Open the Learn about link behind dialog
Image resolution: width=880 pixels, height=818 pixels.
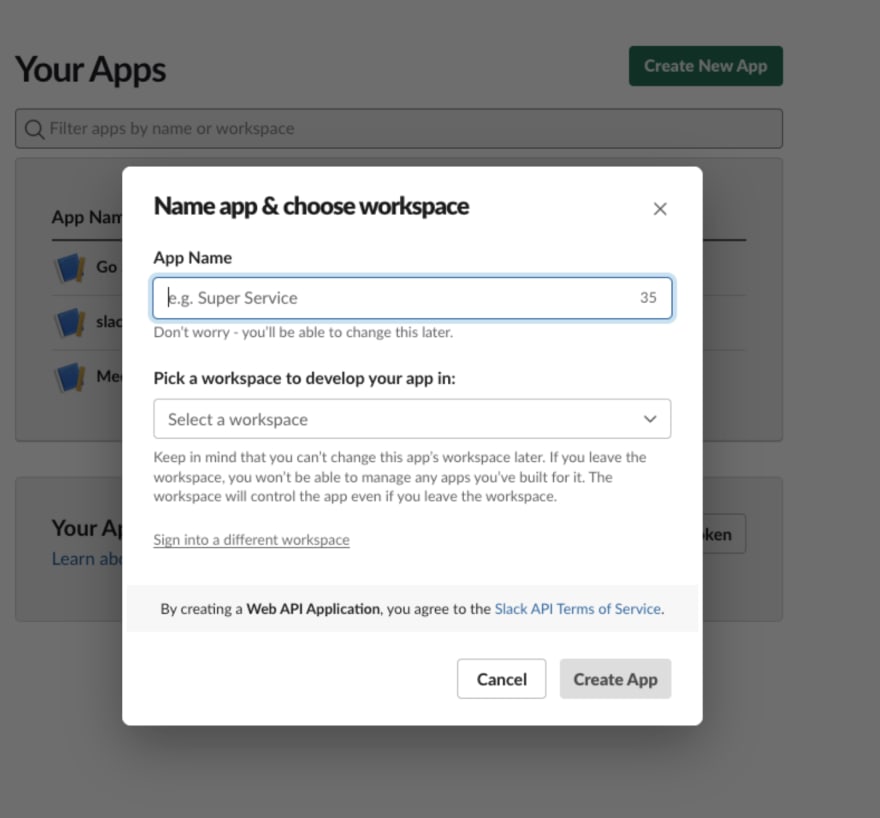click(x=86, y=559)
